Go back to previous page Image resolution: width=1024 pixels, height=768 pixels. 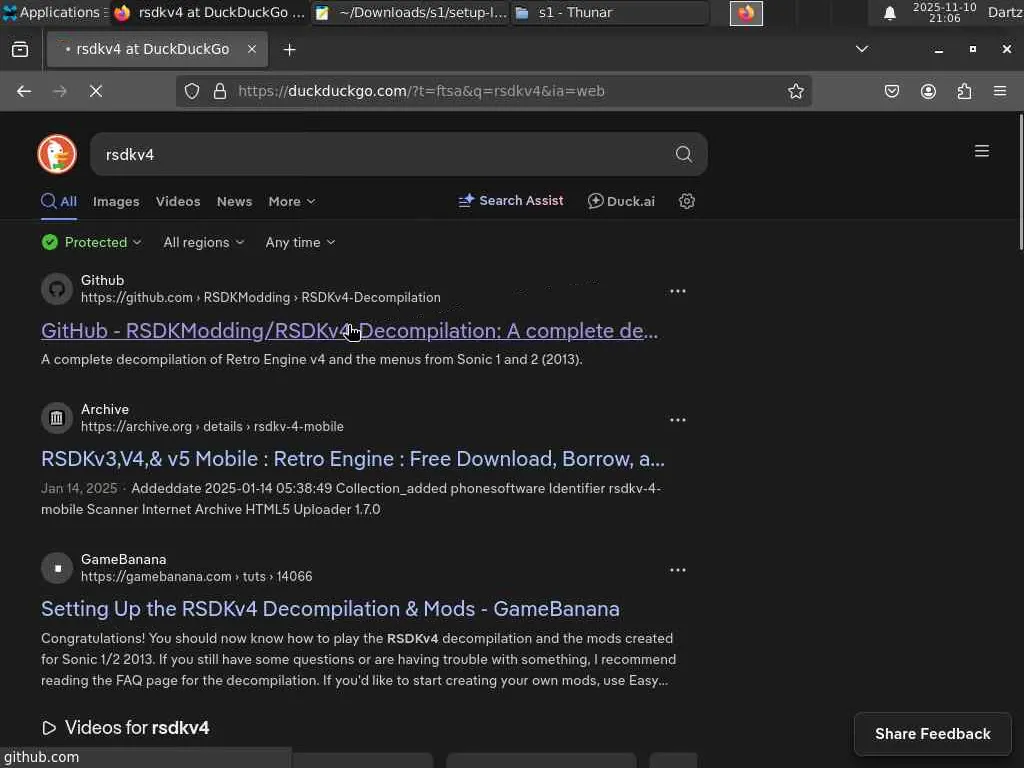24,91
